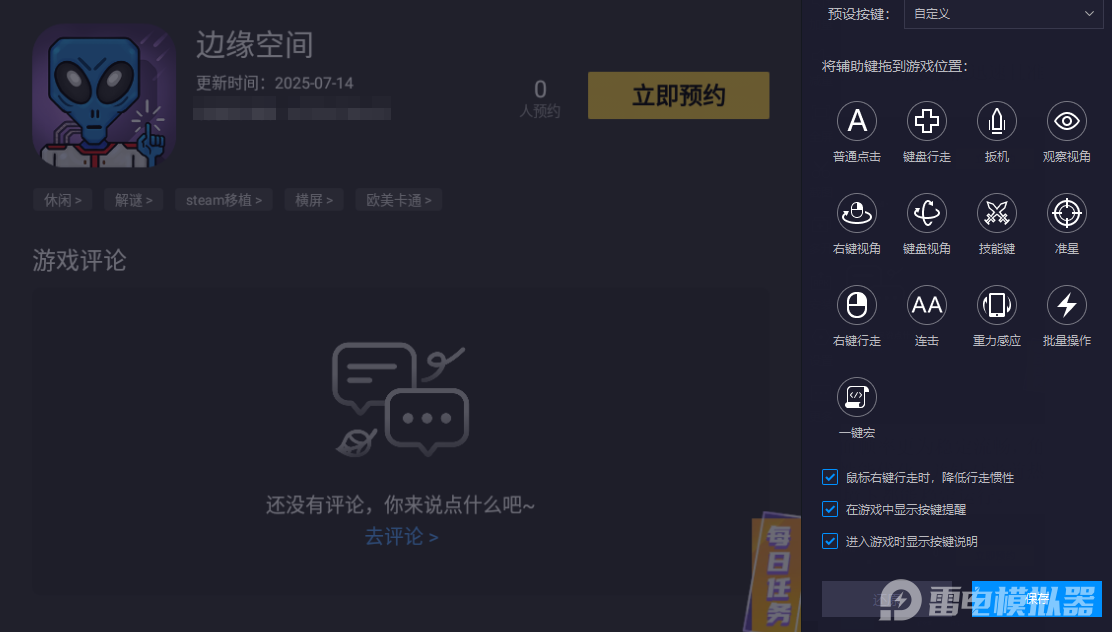Expand the steam移植 tag filter
Screen dimensions: 1112x632
[x=223, y=199]
